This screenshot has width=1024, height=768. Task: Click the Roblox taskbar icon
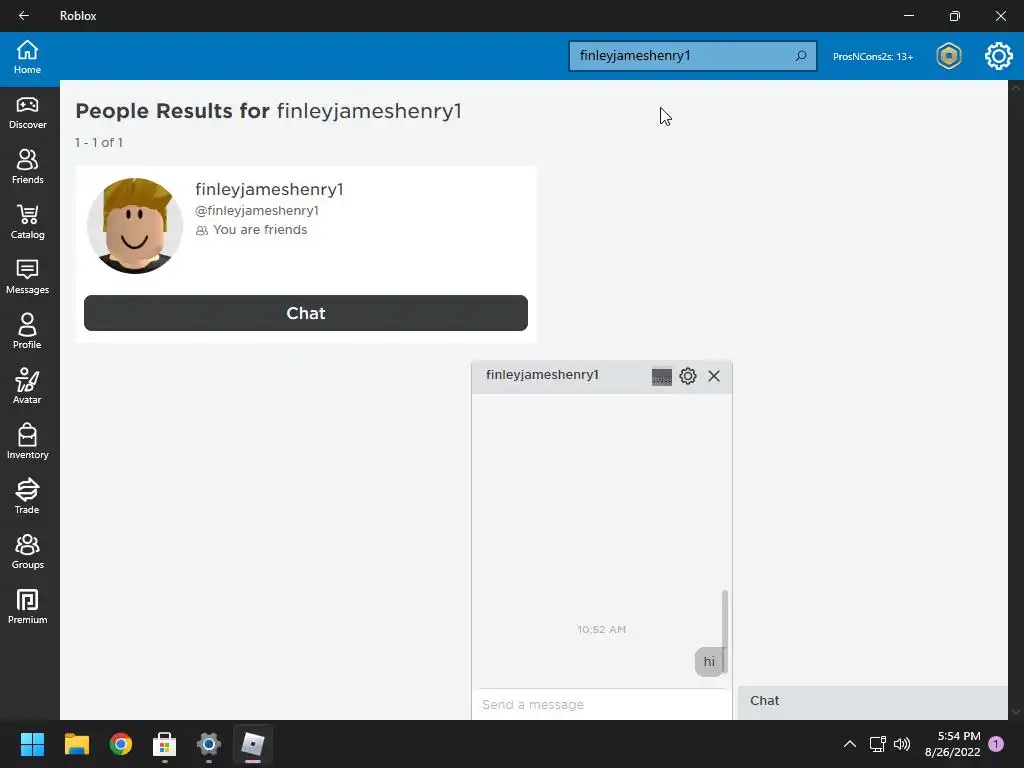click(253, 744)
